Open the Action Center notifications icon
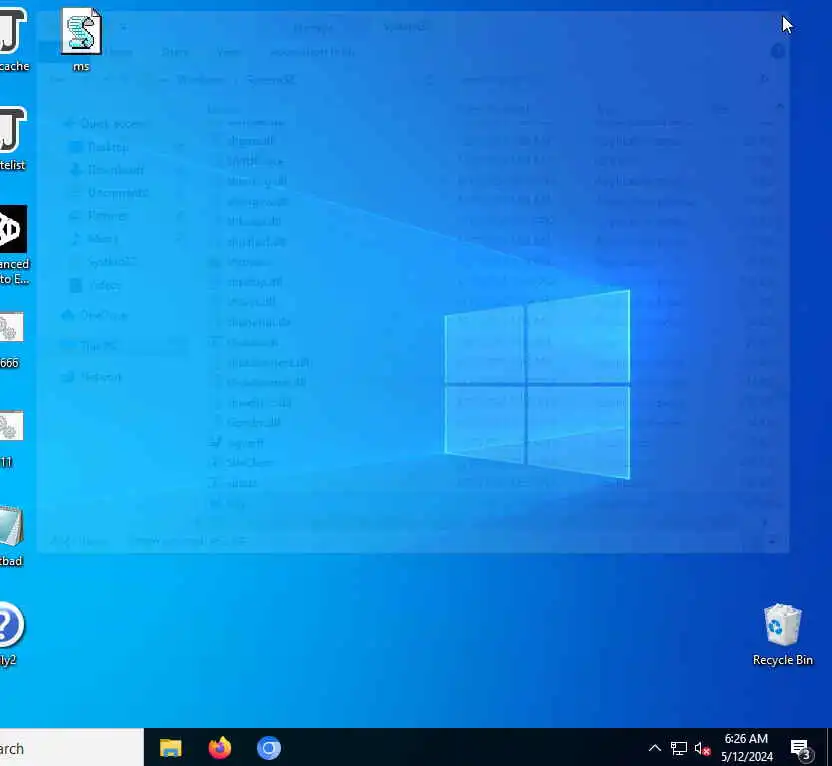 tap(800, 748)
